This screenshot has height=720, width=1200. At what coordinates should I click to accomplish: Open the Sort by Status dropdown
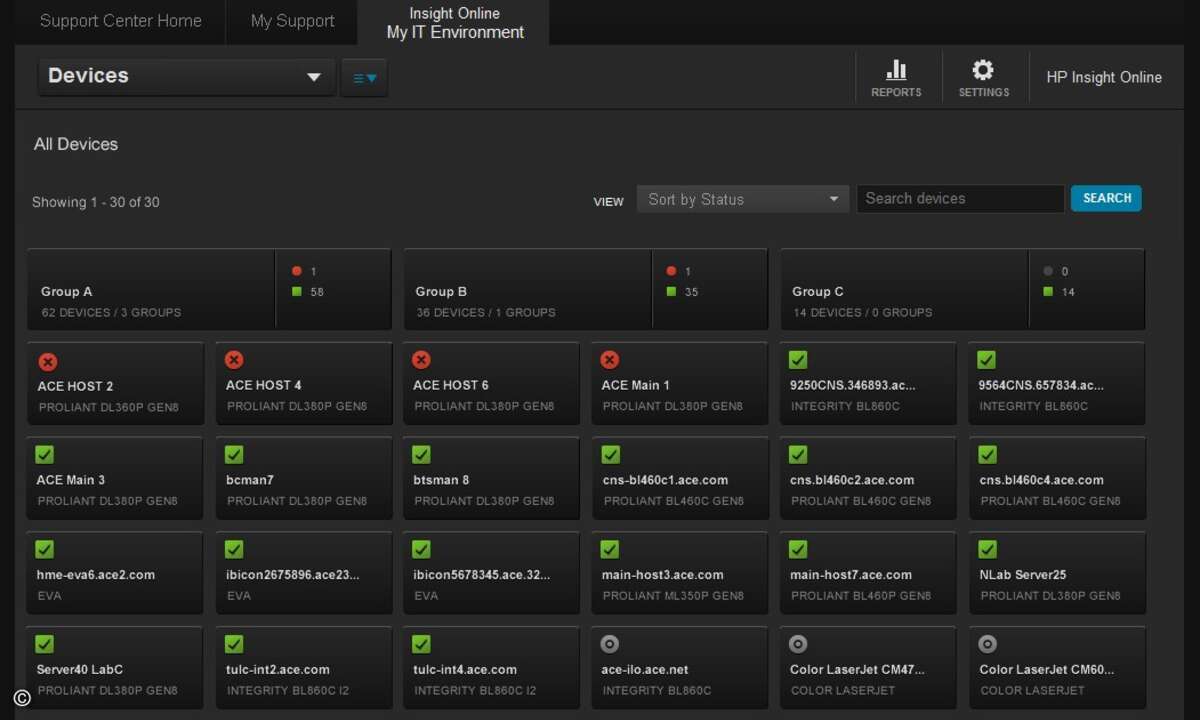coord(743,199)
